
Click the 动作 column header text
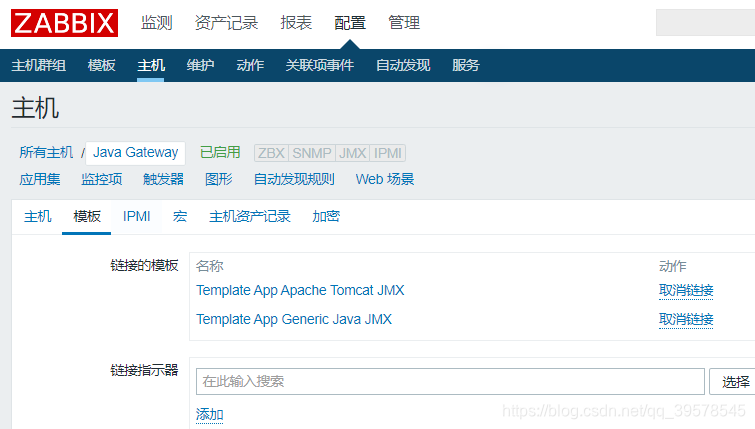tap(673, 266)
